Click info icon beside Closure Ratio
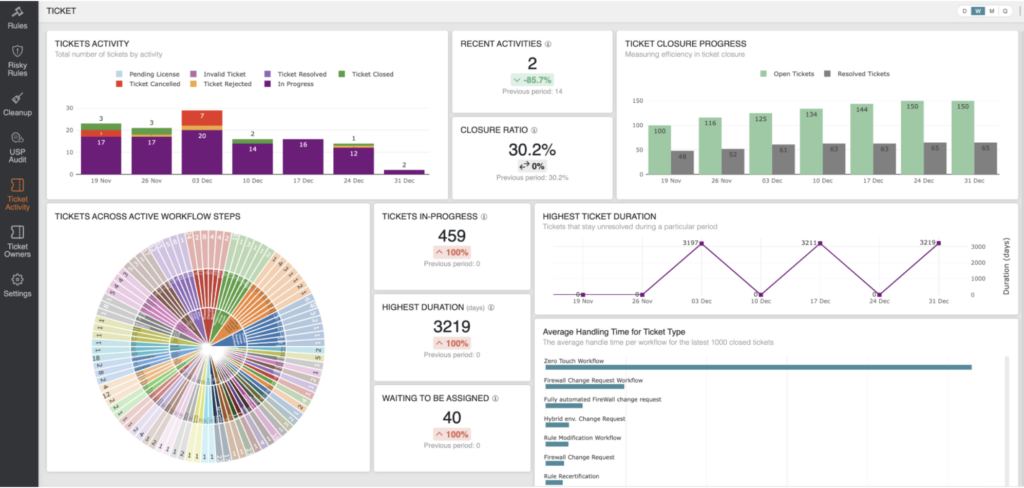Screen dimensions: 1024x488 click(x=536, y=130)
